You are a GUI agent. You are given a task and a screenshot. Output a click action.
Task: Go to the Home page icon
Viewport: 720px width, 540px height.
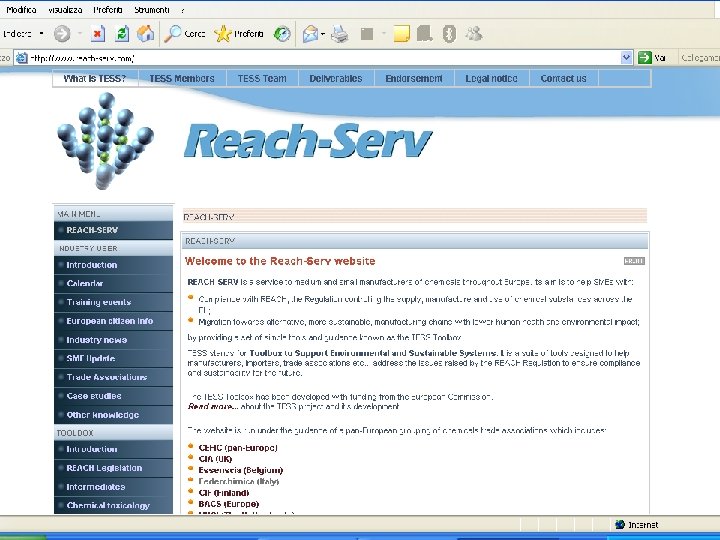coord(146,34)
